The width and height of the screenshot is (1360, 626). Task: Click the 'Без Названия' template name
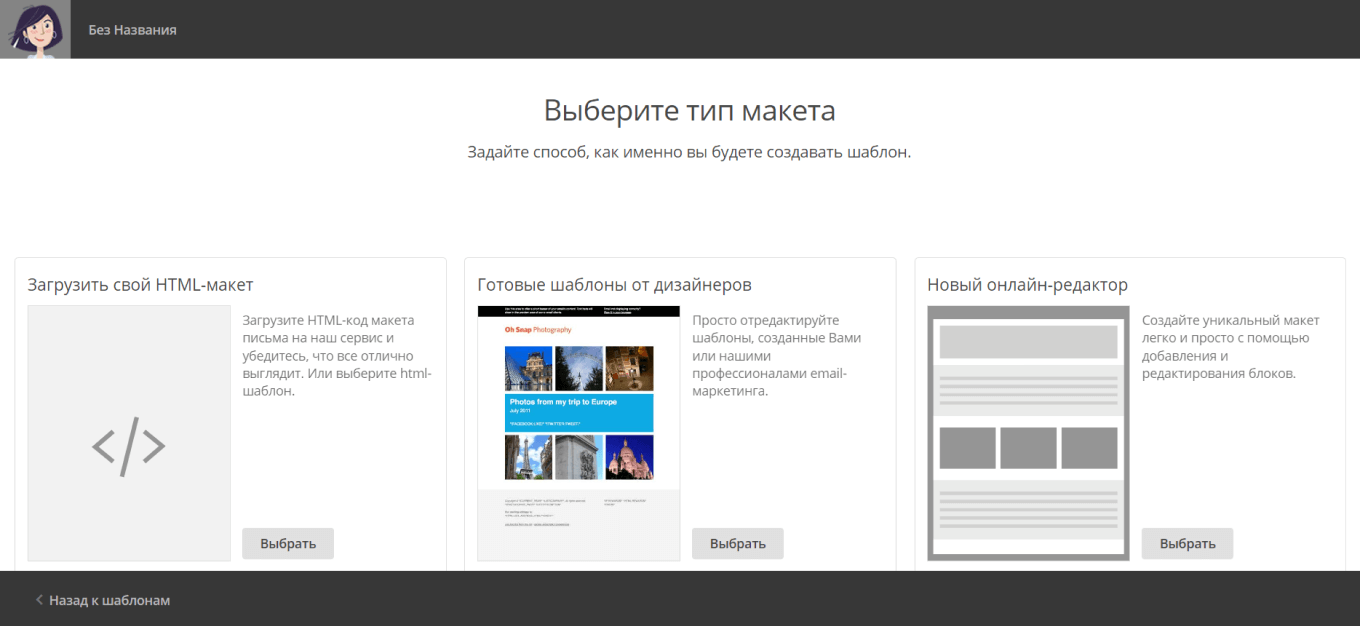[132, 30]
